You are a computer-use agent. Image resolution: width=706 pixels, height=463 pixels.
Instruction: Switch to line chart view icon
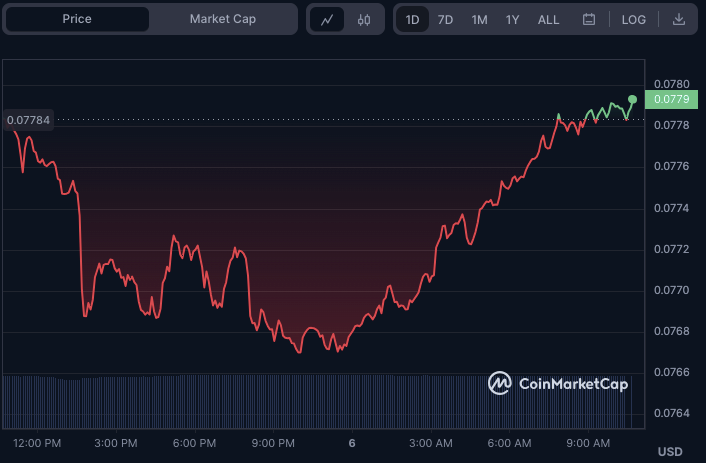(327, 19)
